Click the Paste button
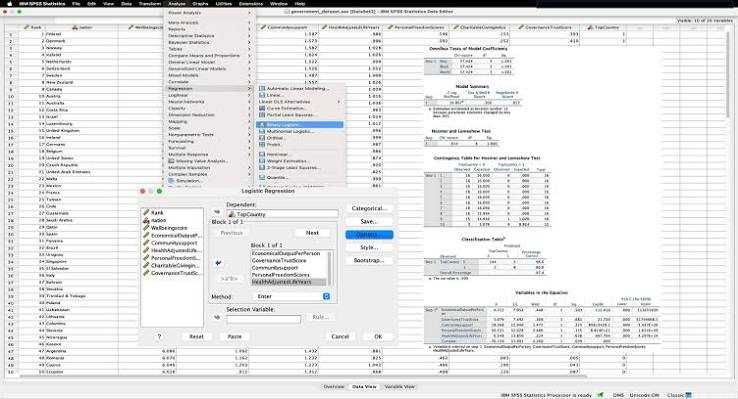Screen dimensions: 738x399 tap(234, 336)
